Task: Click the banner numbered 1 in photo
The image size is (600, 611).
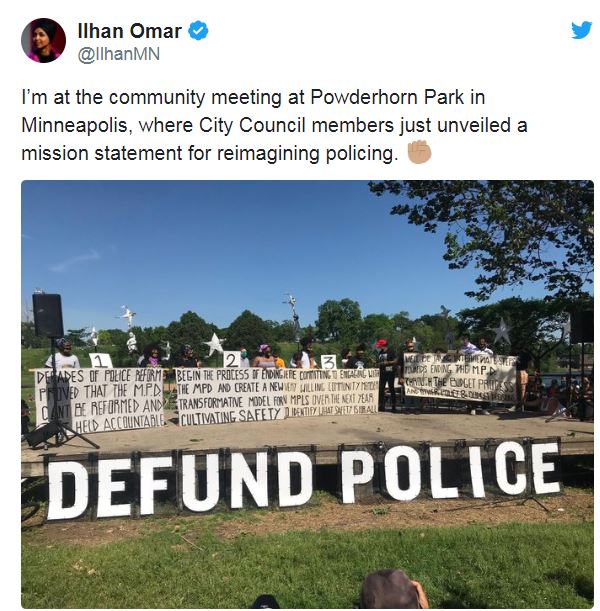Action: point(100,400)
